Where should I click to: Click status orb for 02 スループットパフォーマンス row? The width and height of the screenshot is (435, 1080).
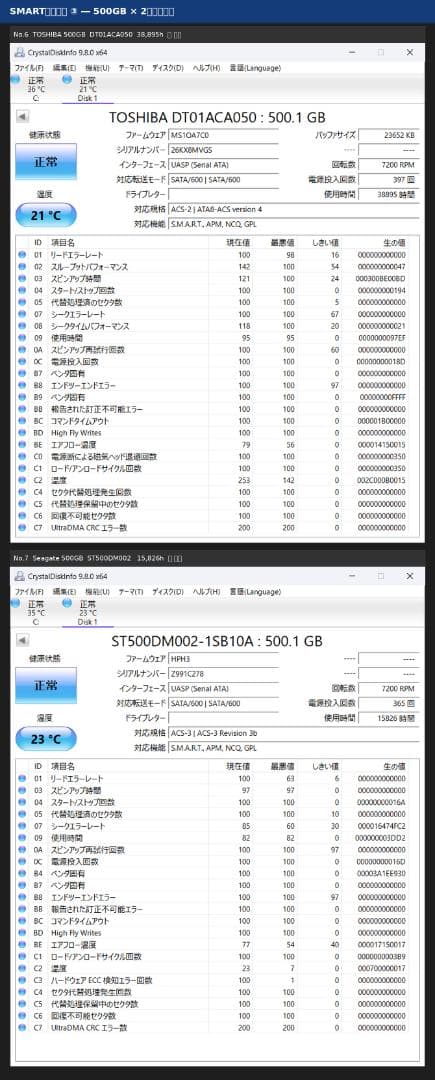[x=22, y=267]
